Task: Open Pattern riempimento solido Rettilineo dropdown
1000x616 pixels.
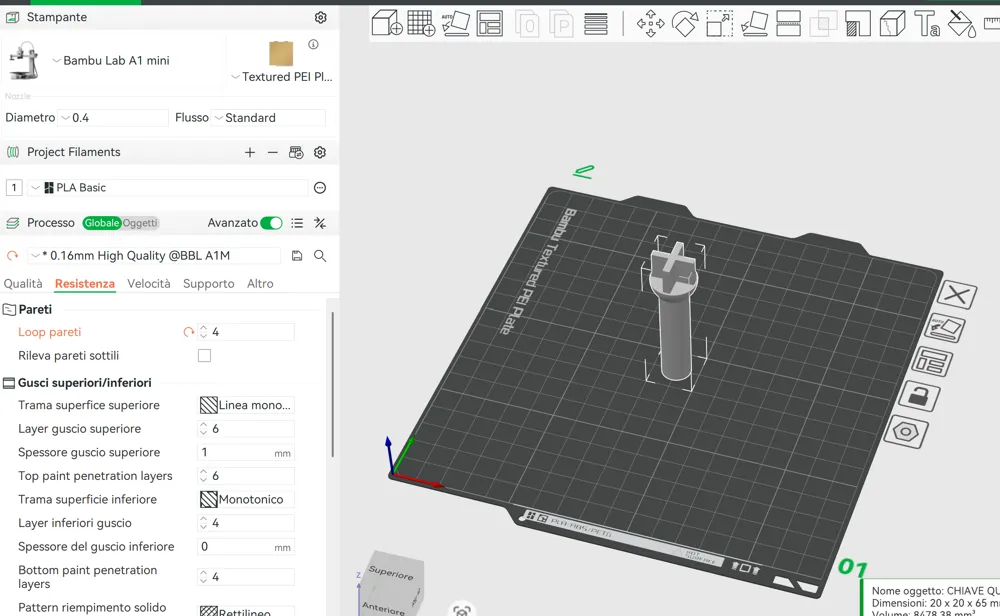Action: 246,611
